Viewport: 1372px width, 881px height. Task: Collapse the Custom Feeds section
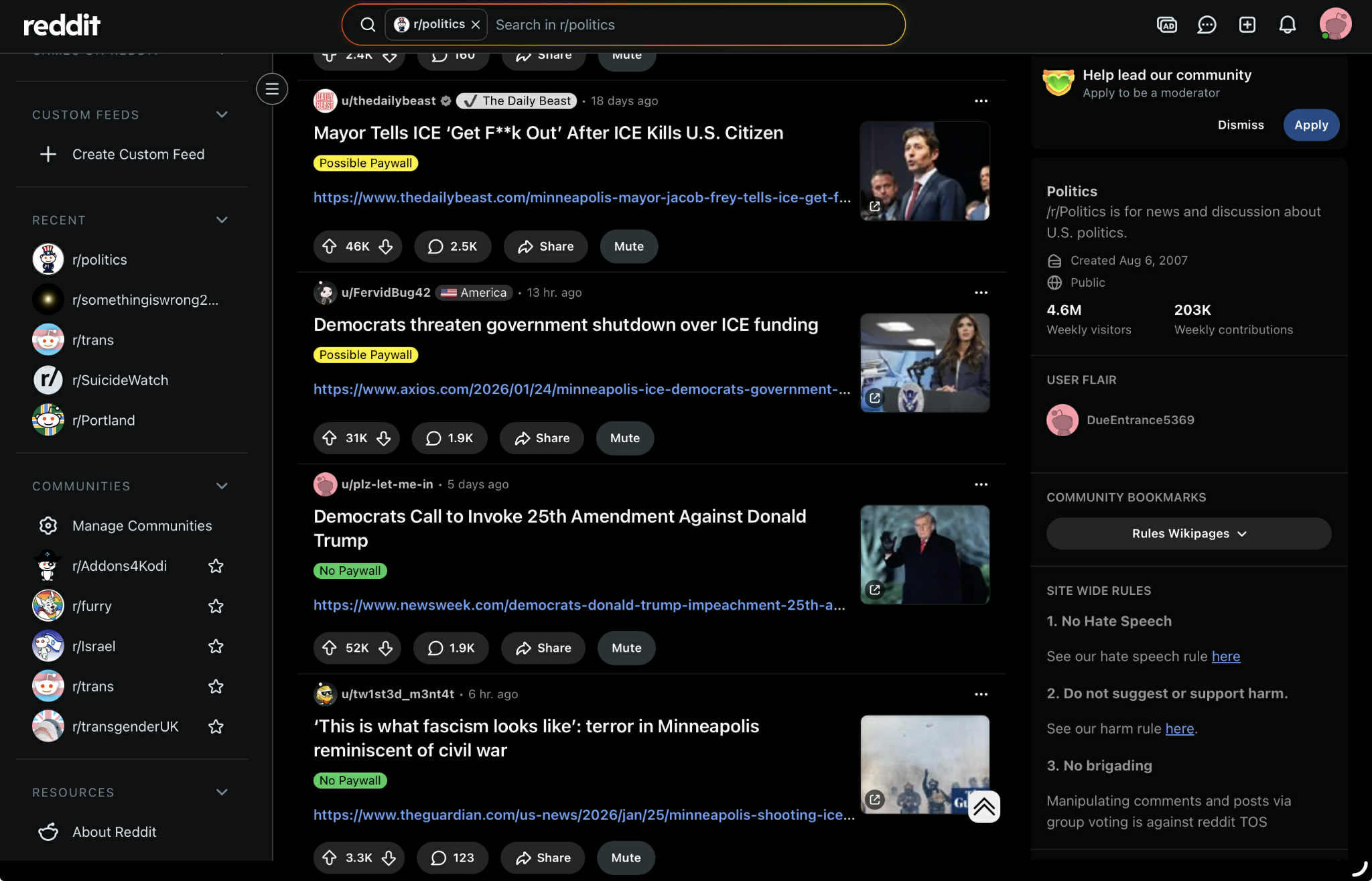pos(222,115)
